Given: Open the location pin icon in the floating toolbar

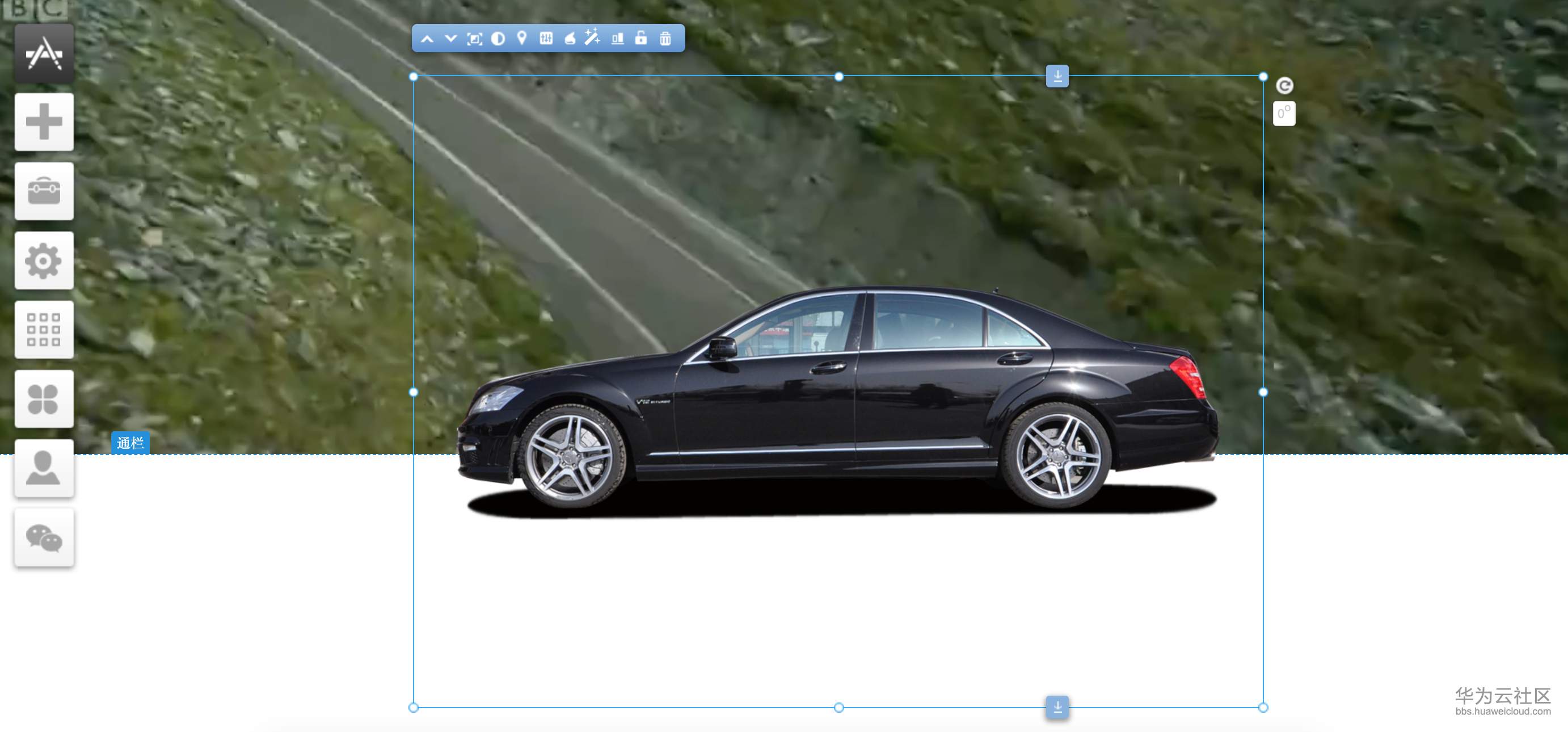Looking at the screenshot, I should click(522, 39).
